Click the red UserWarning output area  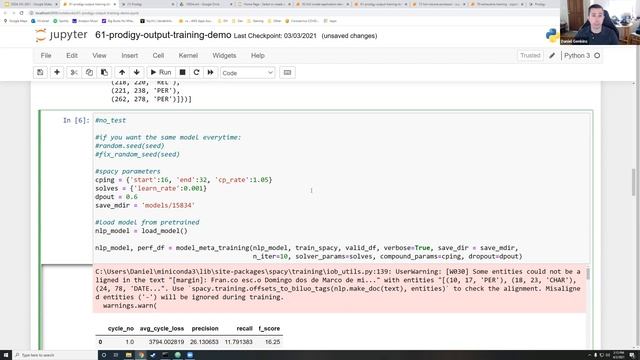[x=339, y=289]
